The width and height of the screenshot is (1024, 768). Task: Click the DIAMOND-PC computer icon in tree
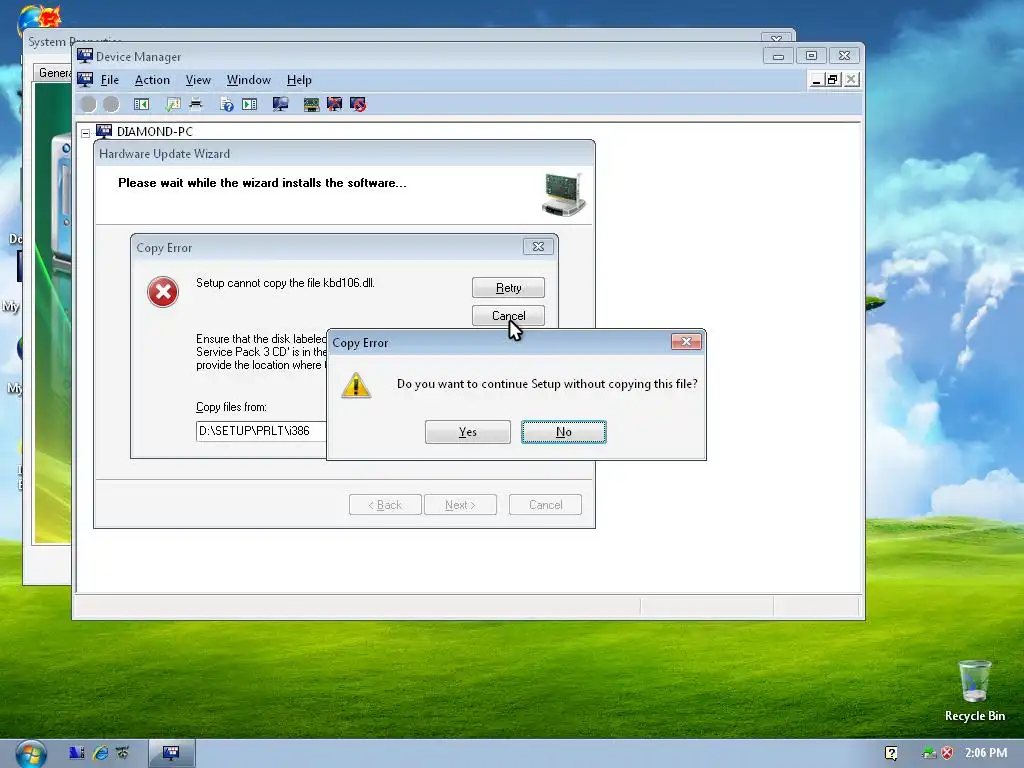tap(104, 131)
